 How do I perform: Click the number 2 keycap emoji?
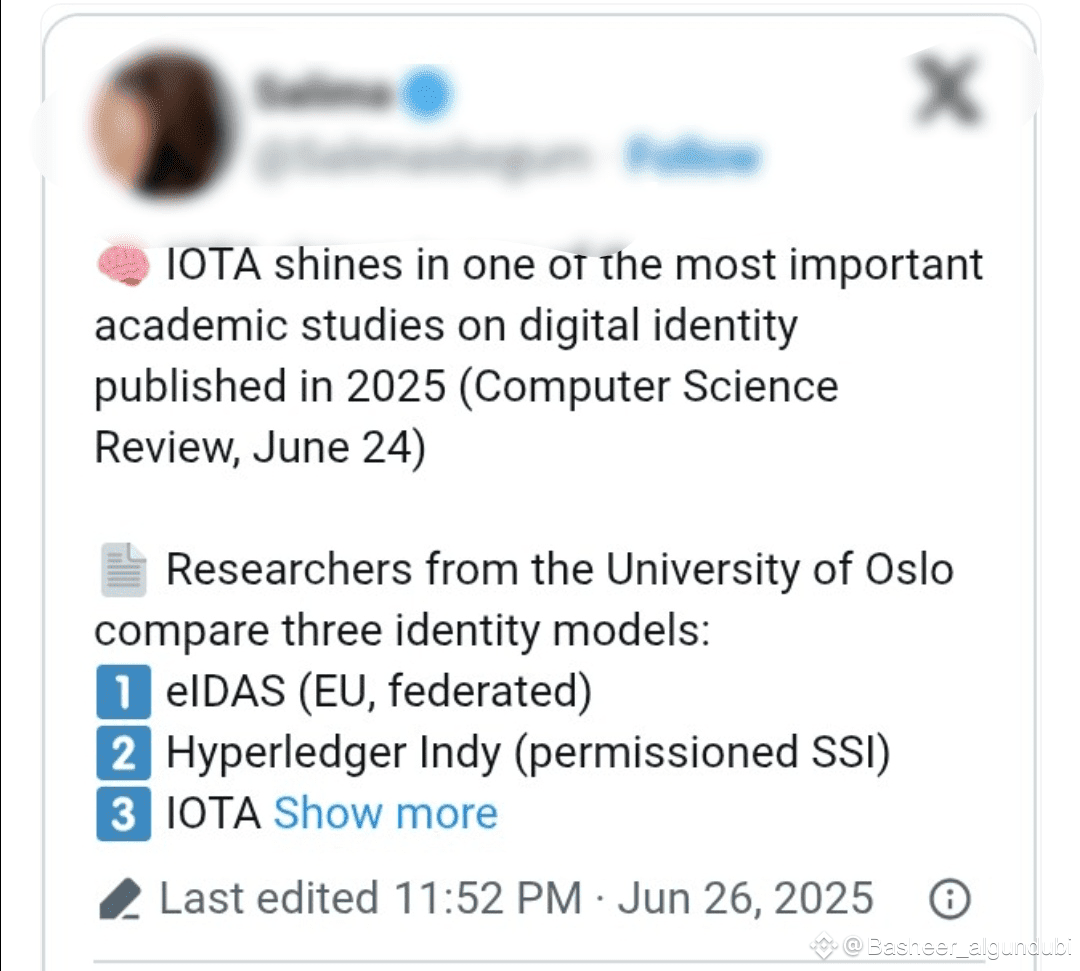[123, 753]
